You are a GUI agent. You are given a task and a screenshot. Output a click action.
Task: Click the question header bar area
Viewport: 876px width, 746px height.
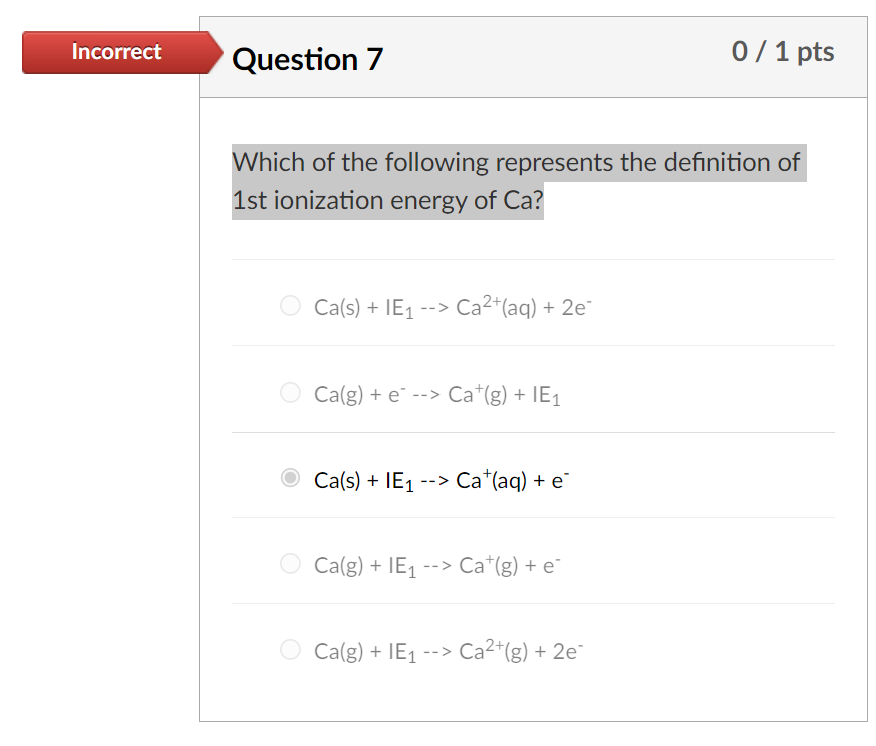550,57
